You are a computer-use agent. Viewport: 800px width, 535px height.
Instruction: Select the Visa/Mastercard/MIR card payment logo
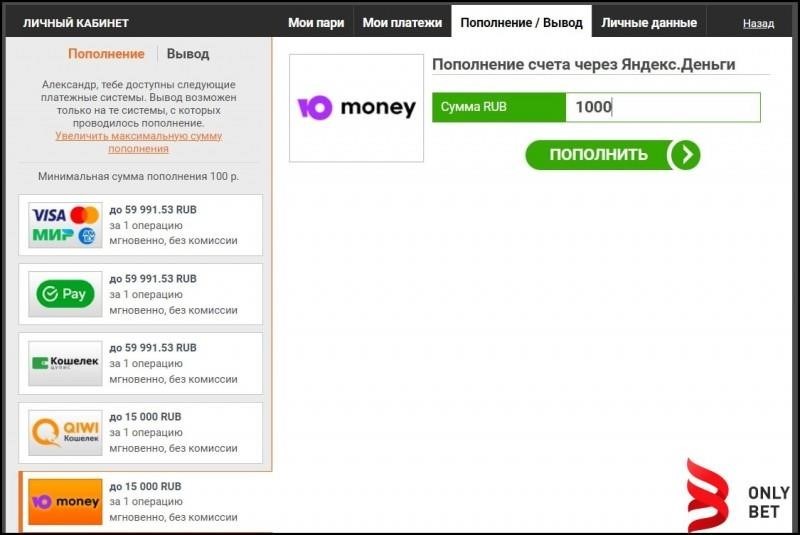65,225
